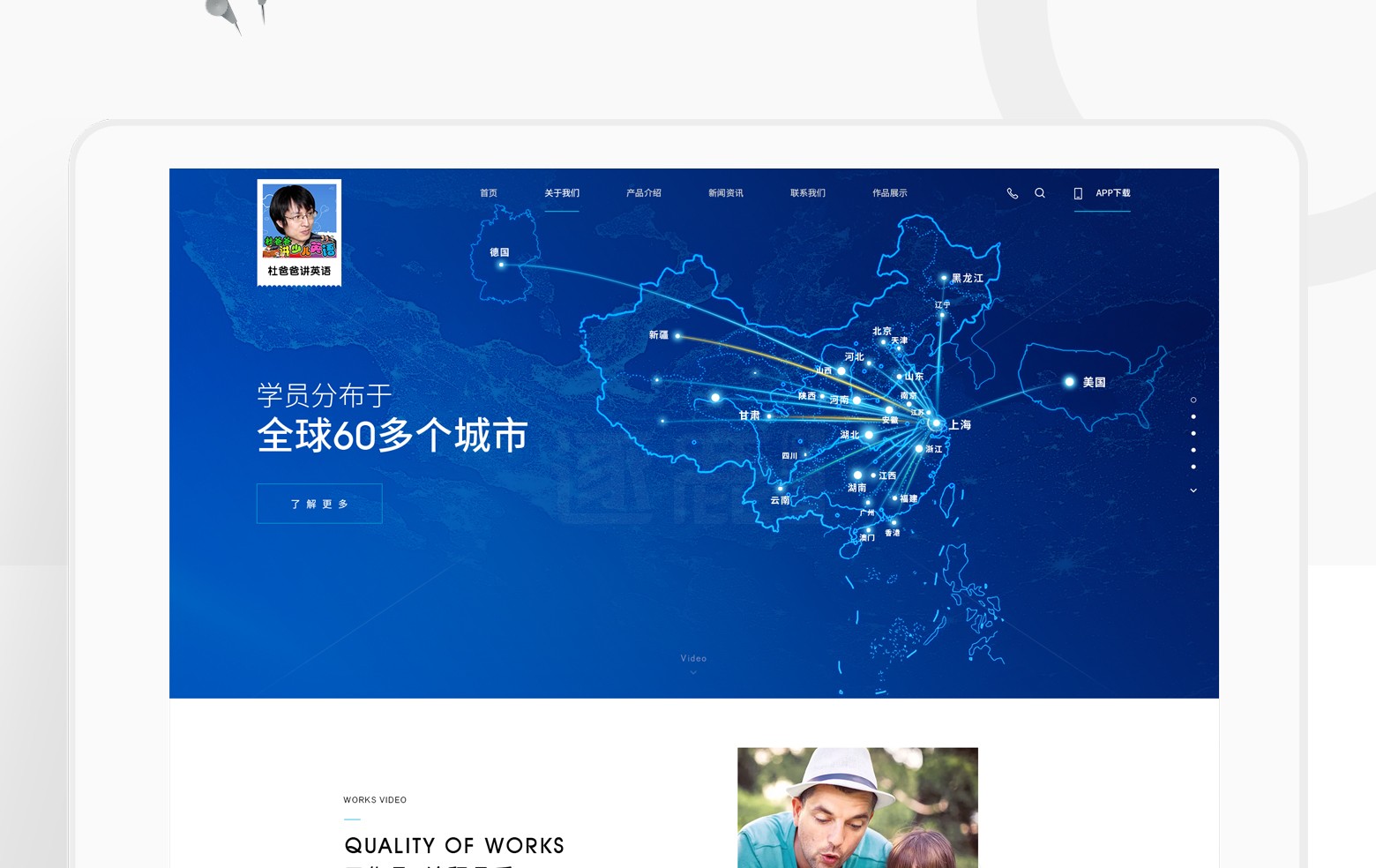This screenshot has width=1376, height=868.
Task: Click the 新疆 label on the map
Action: click(x=659, y=335)
